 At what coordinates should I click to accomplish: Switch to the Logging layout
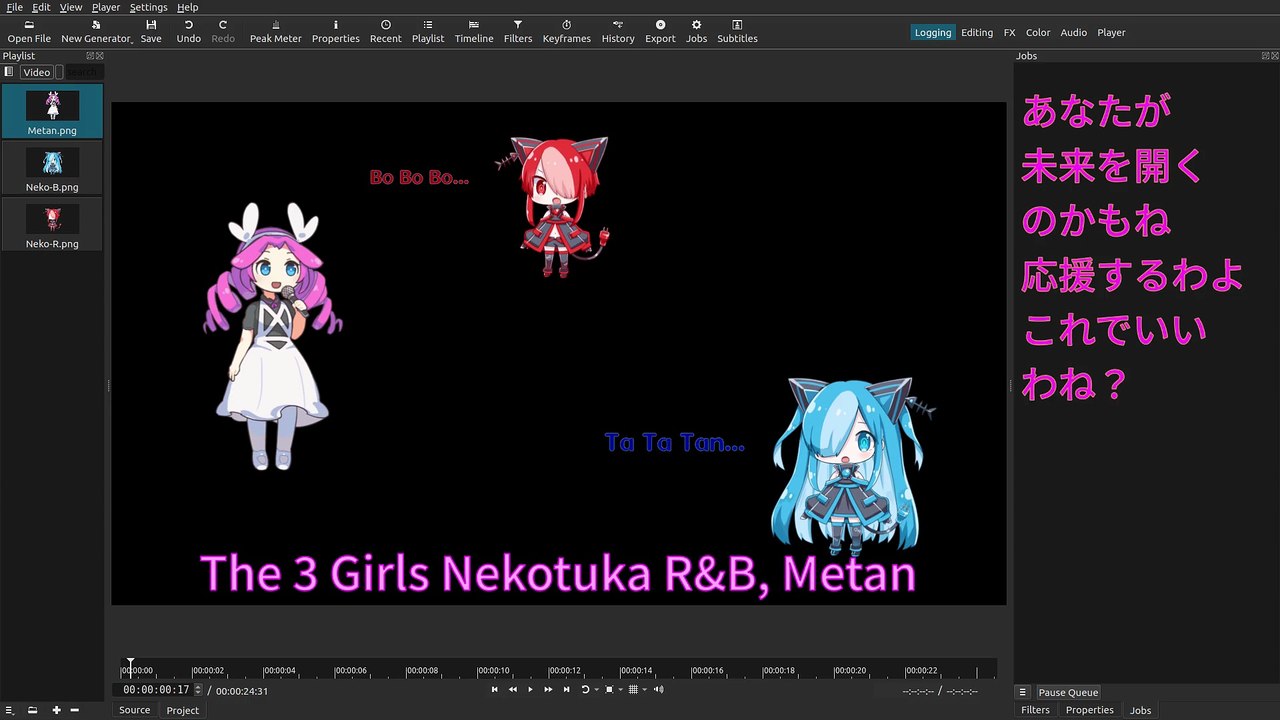[933, 32]
